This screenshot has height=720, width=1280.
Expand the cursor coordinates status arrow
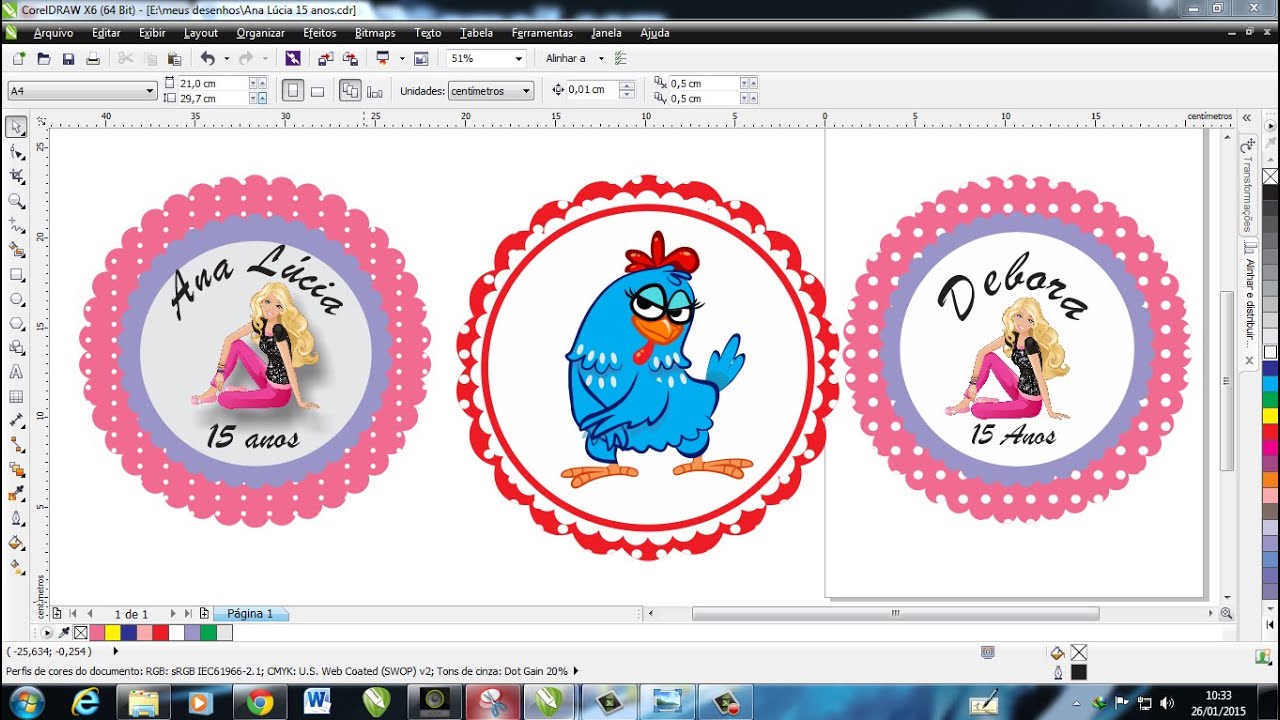click(115, 651)
